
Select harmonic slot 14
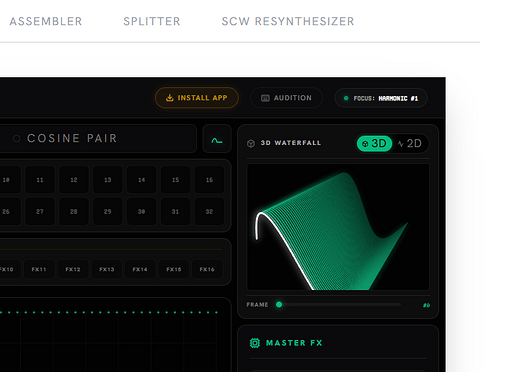[142, 180]
